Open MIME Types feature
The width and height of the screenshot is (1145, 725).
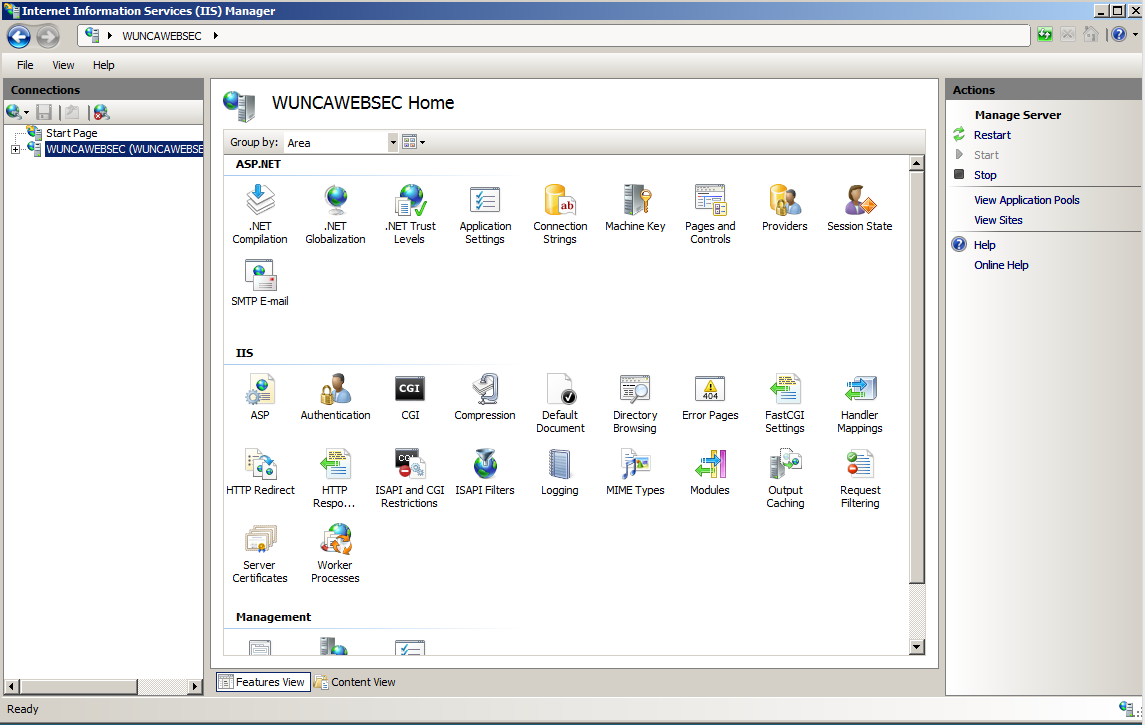pyautogui.click(x=635, y=472)
